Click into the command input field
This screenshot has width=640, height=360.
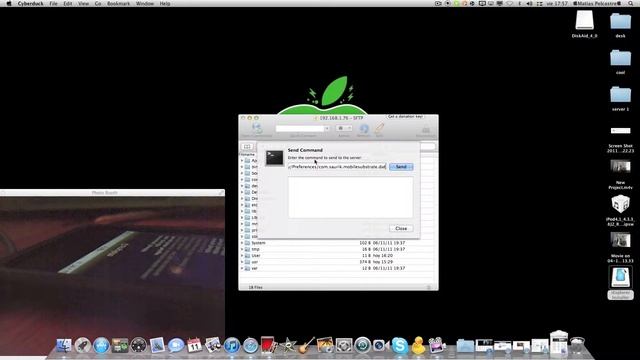click(x=337, y=167)
